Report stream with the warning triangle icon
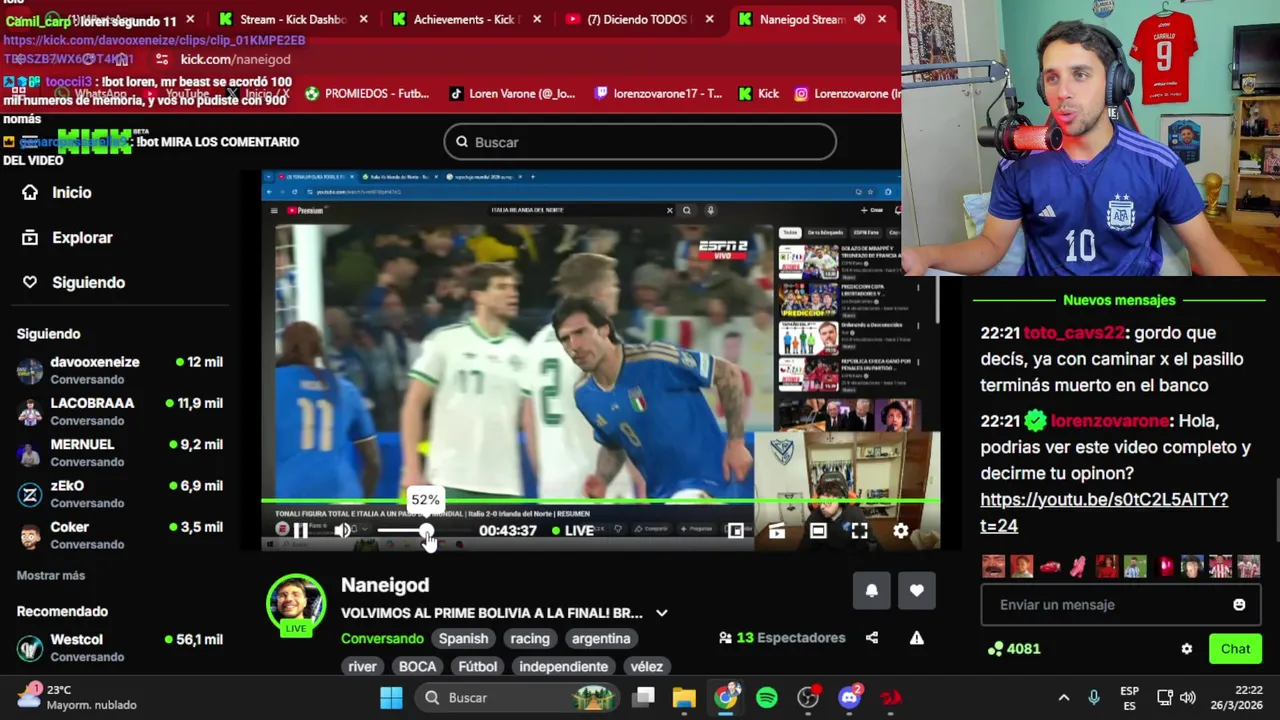 tap(916, 638)
